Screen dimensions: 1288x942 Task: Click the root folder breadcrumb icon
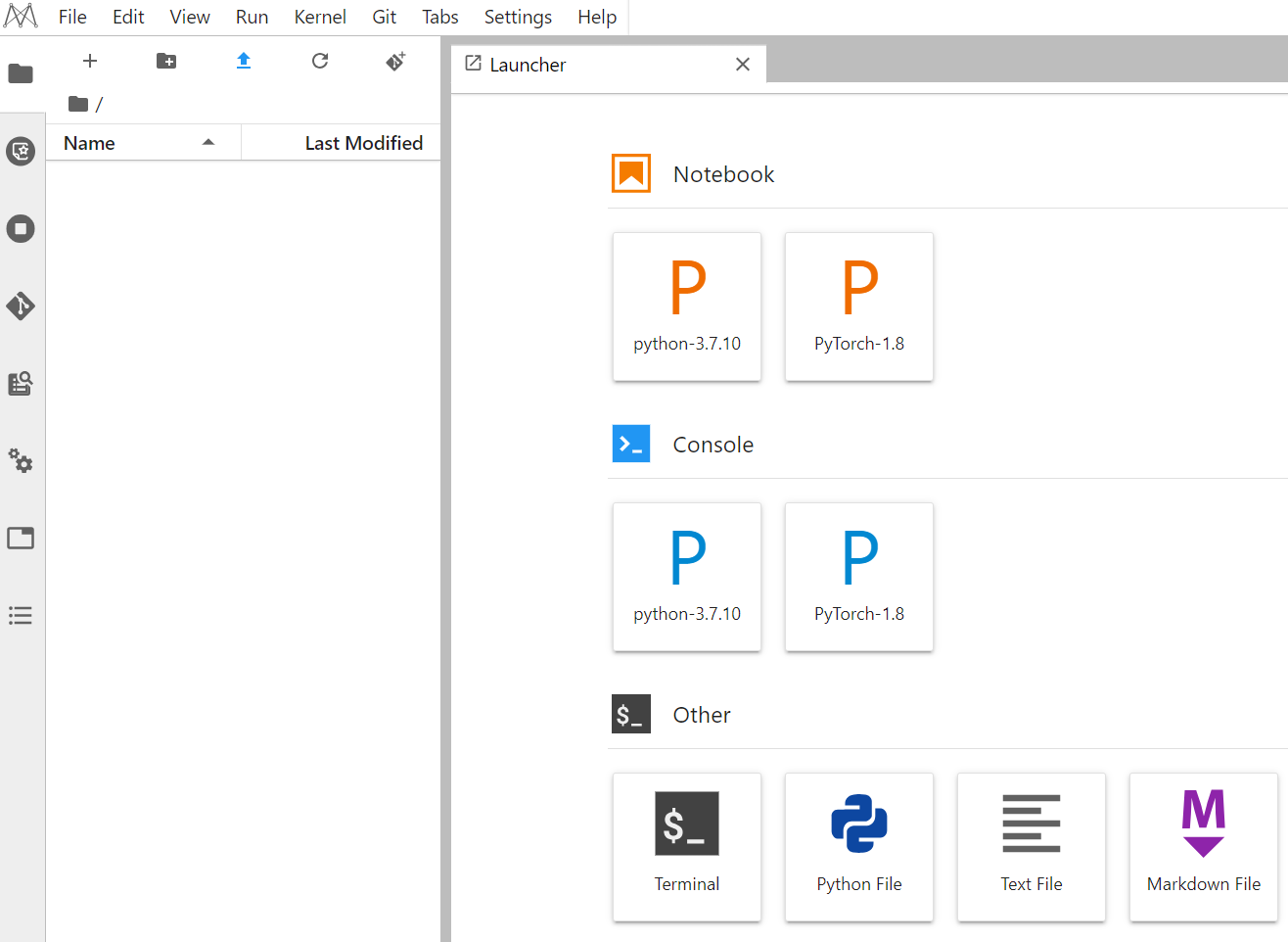coord(78,104)
